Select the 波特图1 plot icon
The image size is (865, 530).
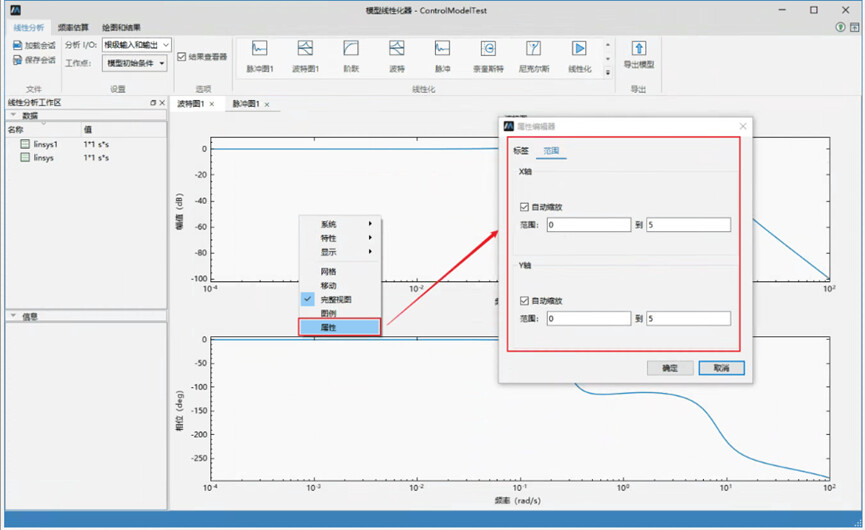point(305,49)
